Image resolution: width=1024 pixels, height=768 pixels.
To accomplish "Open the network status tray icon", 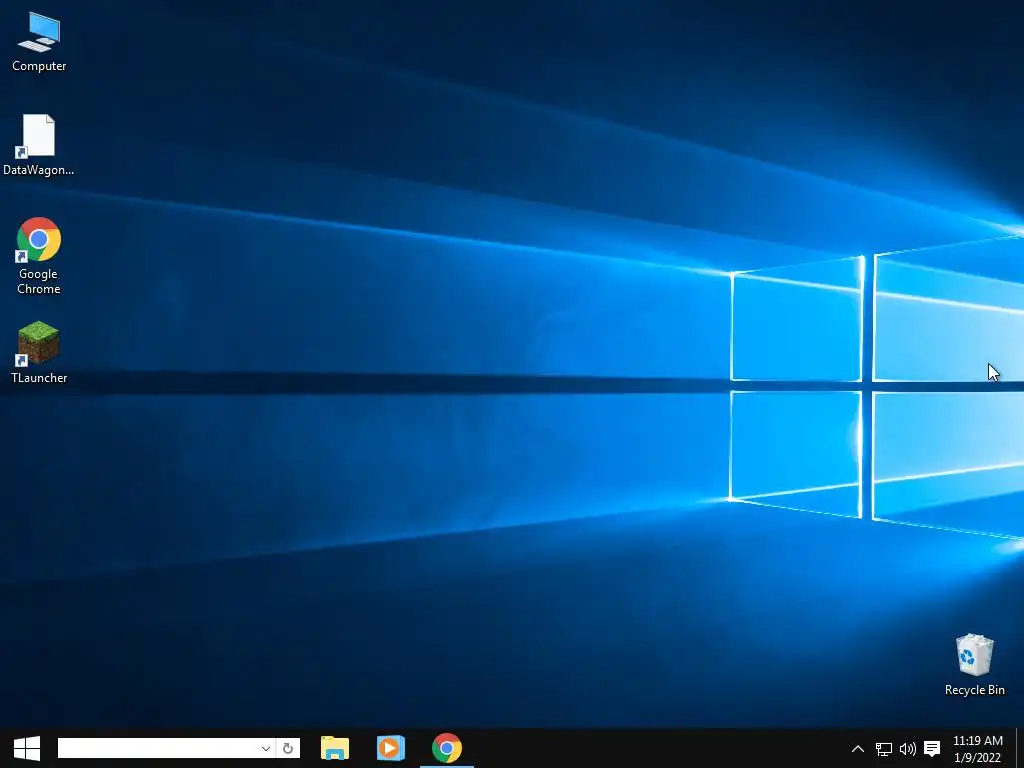I will pos(884,749).
